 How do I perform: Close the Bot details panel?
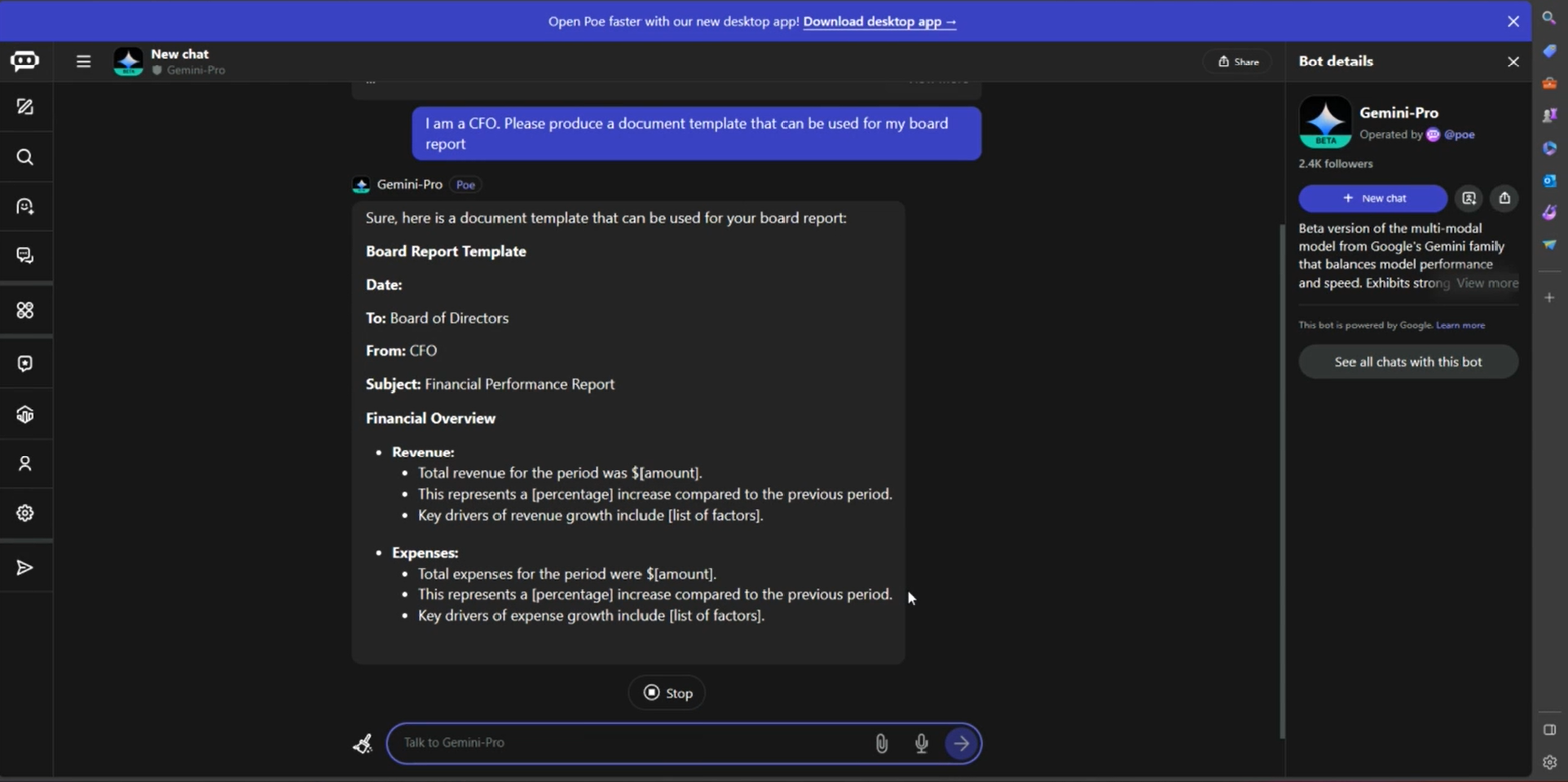coord(1513,62)
